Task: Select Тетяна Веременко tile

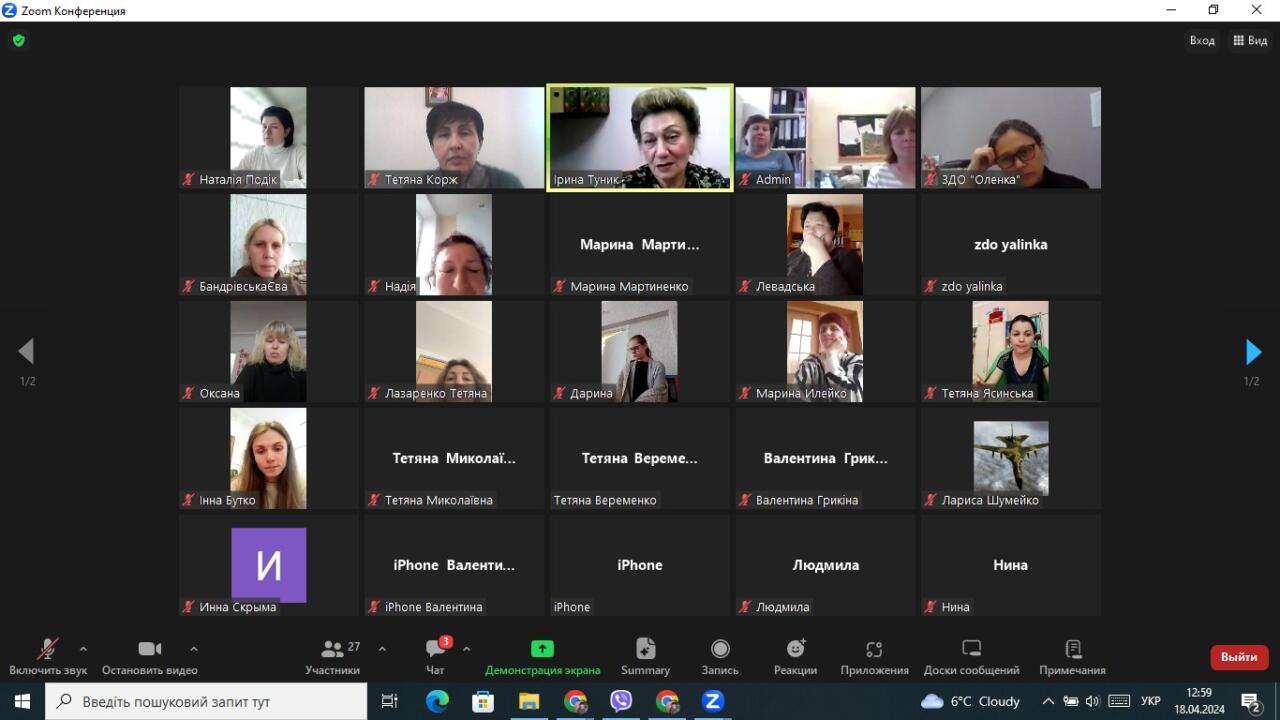Action: 640,458
